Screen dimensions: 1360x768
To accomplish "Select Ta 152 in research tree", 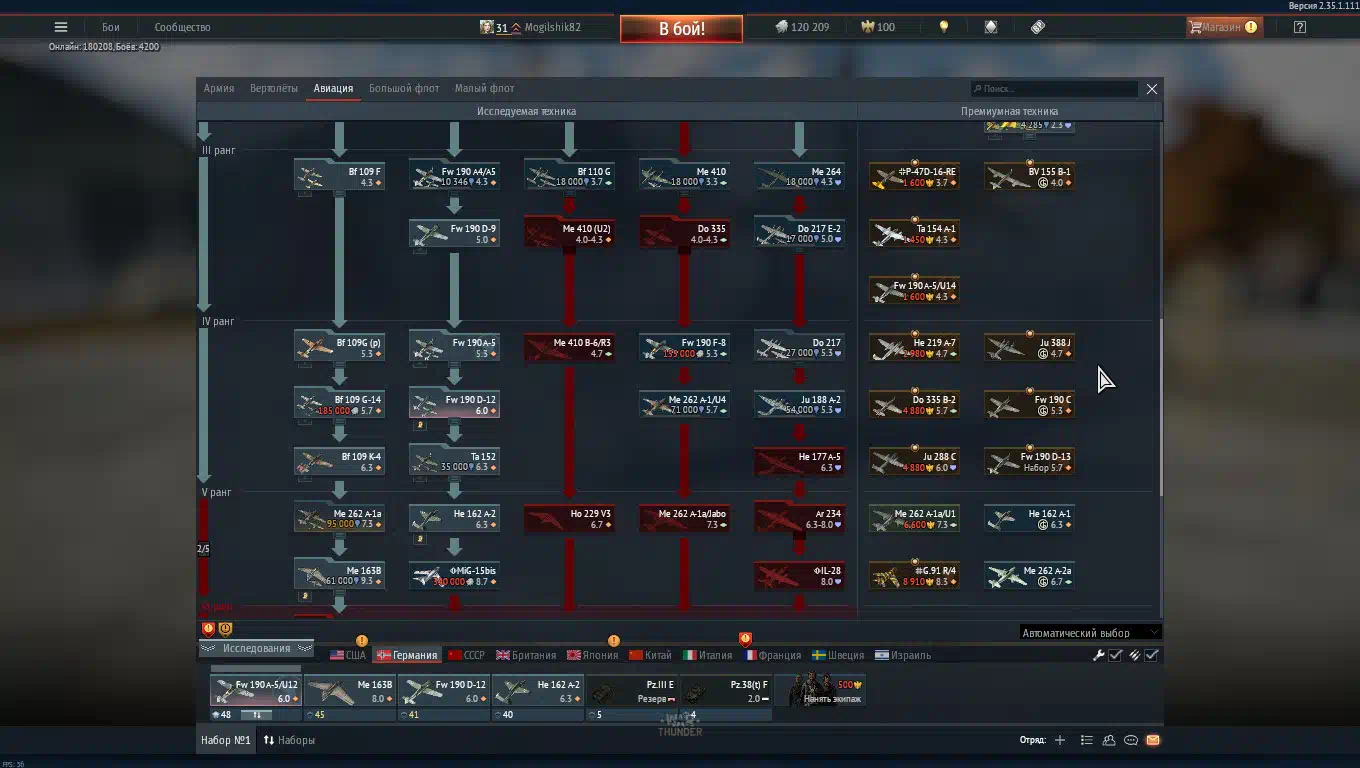I will coord(454,461).
